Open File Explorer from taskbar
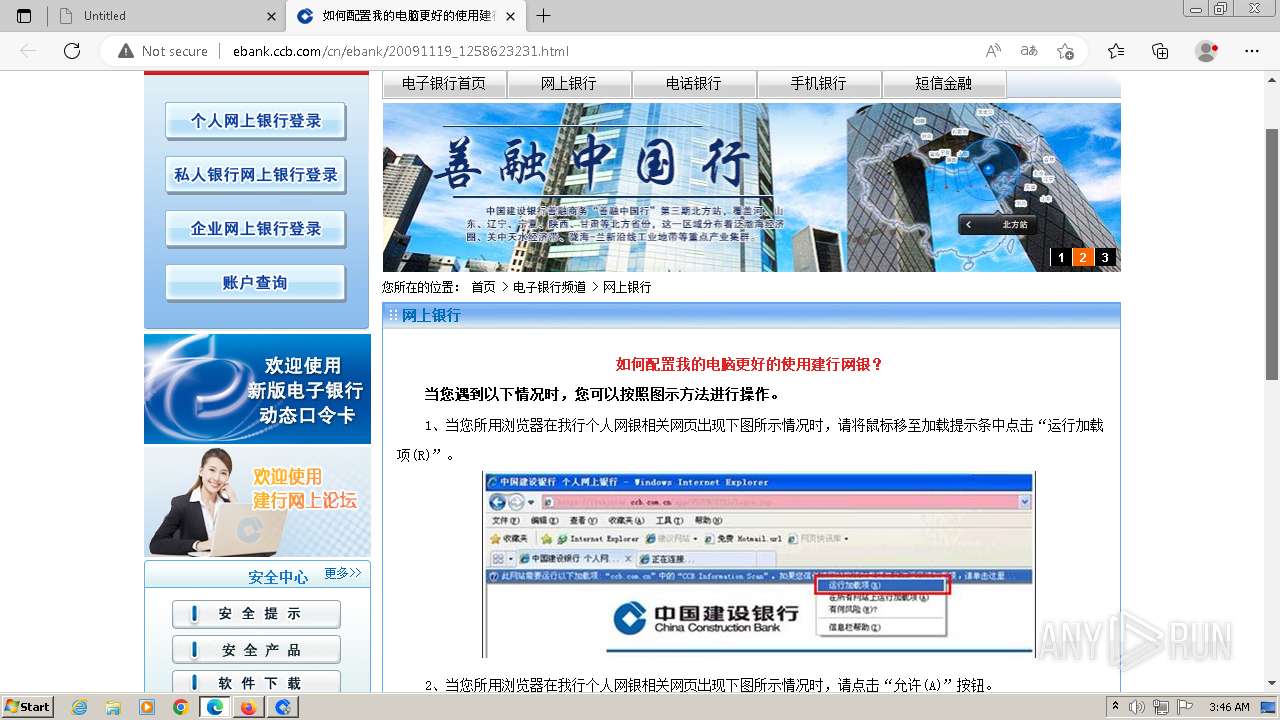 click(x=113, y=707)
